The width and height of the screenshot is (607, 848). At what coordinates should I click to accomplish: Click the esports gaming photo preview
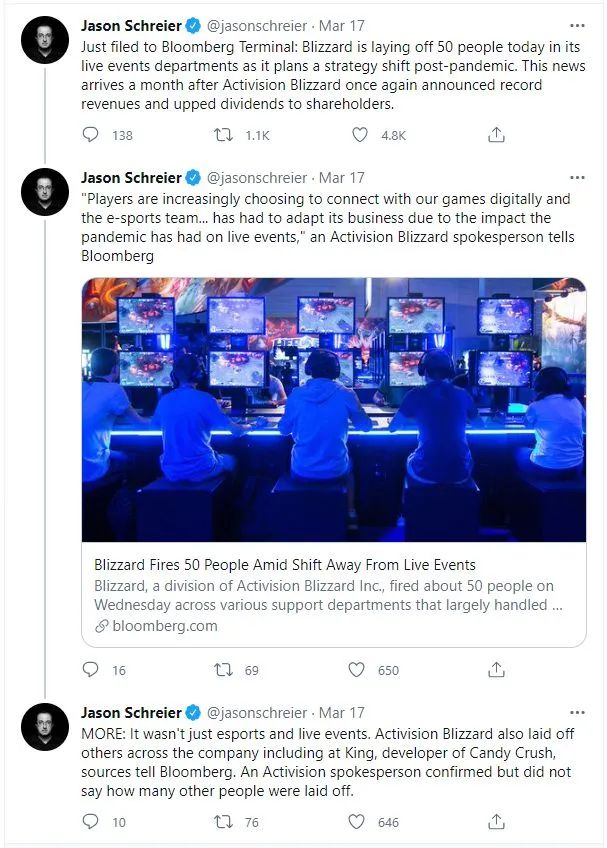[x=334, y=409]
